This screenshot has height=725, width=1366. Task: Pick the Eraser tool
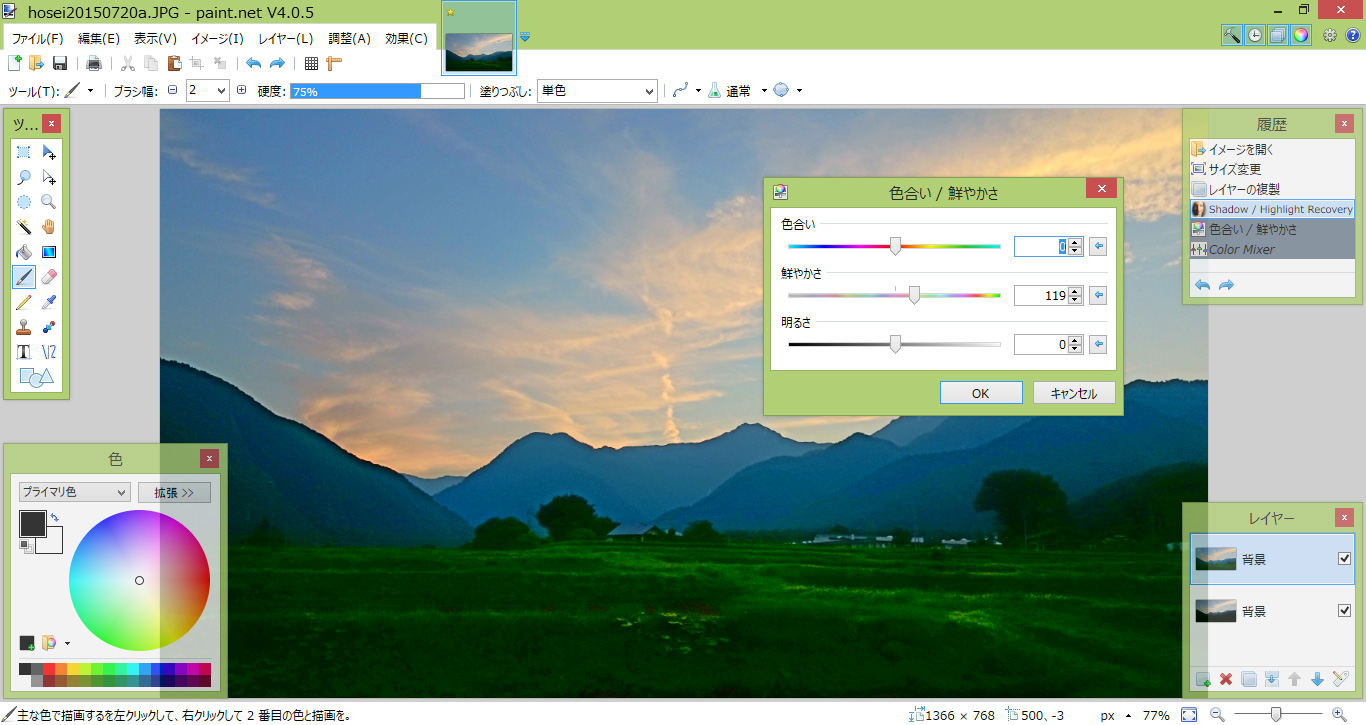(49, 277)
